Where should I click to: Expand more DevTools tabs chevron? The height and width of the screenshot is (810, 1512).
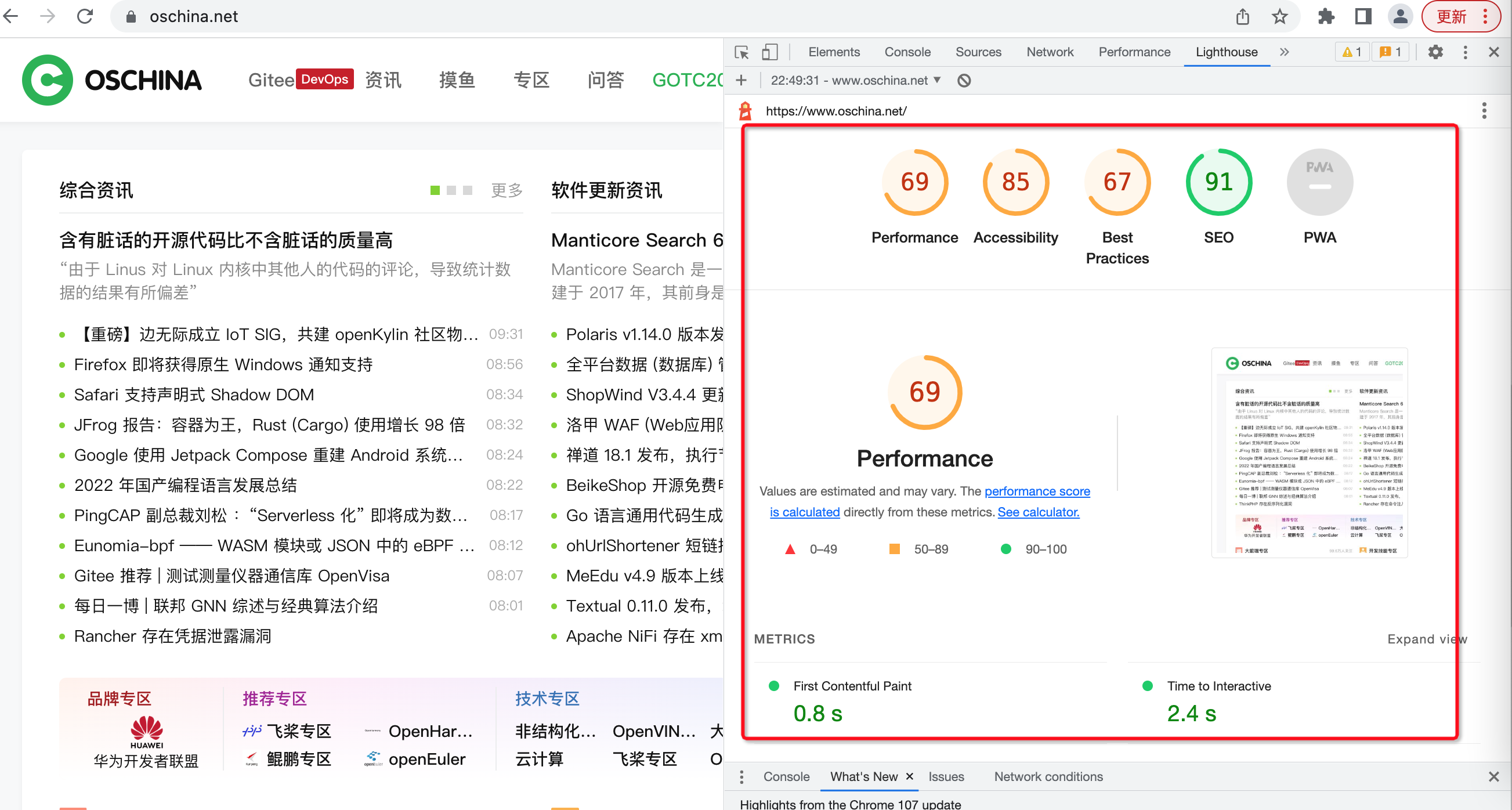[1284, 52]
